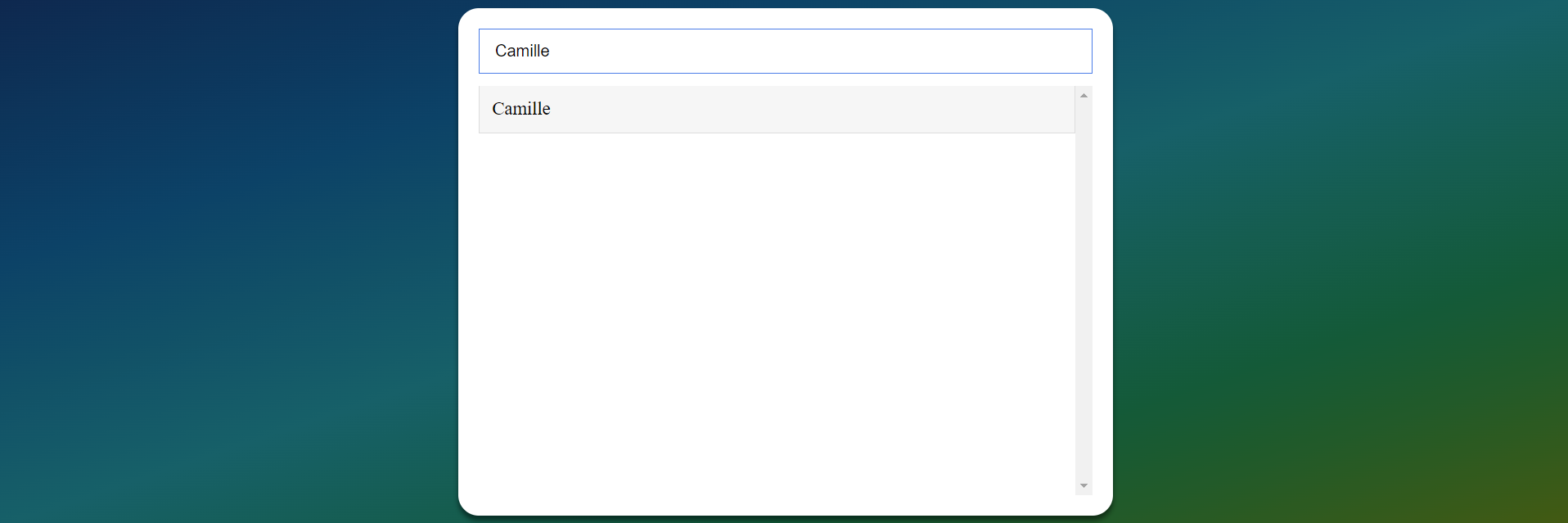Focus the search field containing Camille

(x=785, y=51)
